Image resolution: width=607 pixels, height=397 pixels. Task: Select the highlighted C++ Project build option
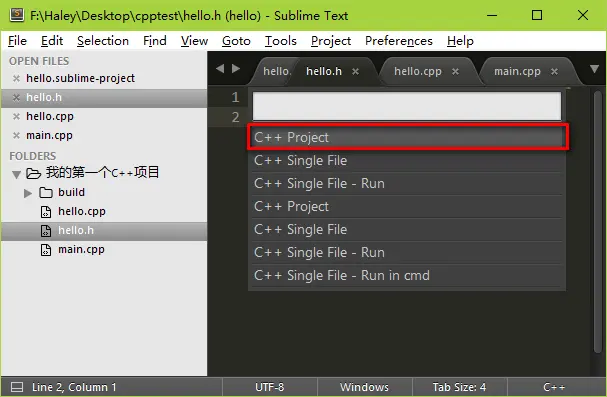click(408, 137)
